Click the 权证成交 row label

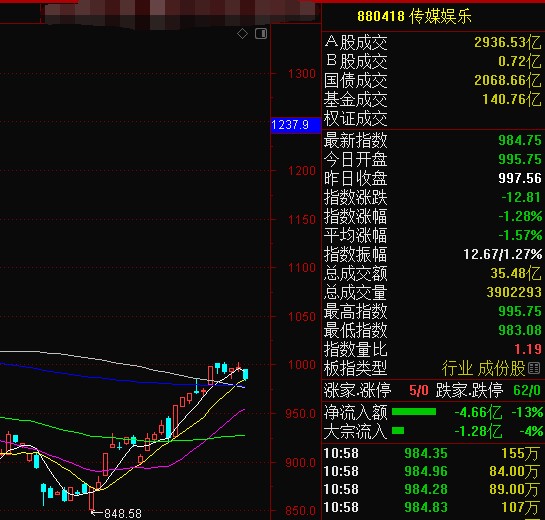(356, 119)
